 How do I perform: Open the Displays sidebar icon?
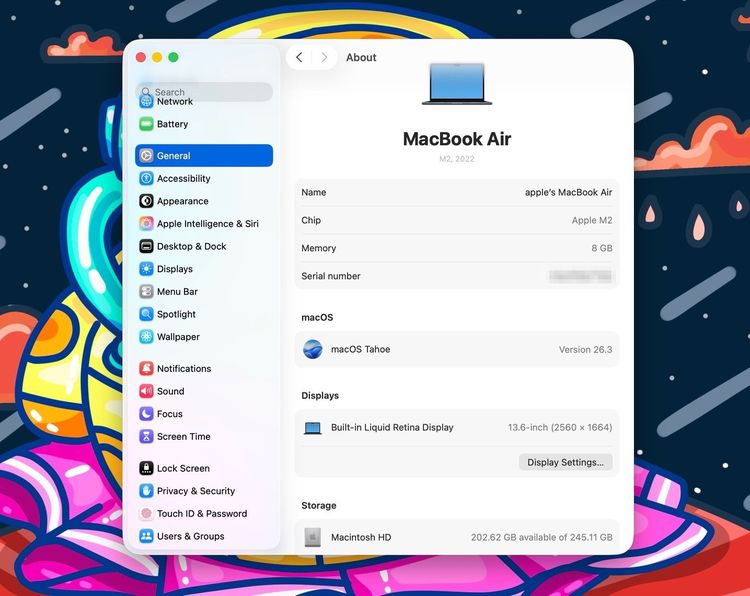[146, 269]
